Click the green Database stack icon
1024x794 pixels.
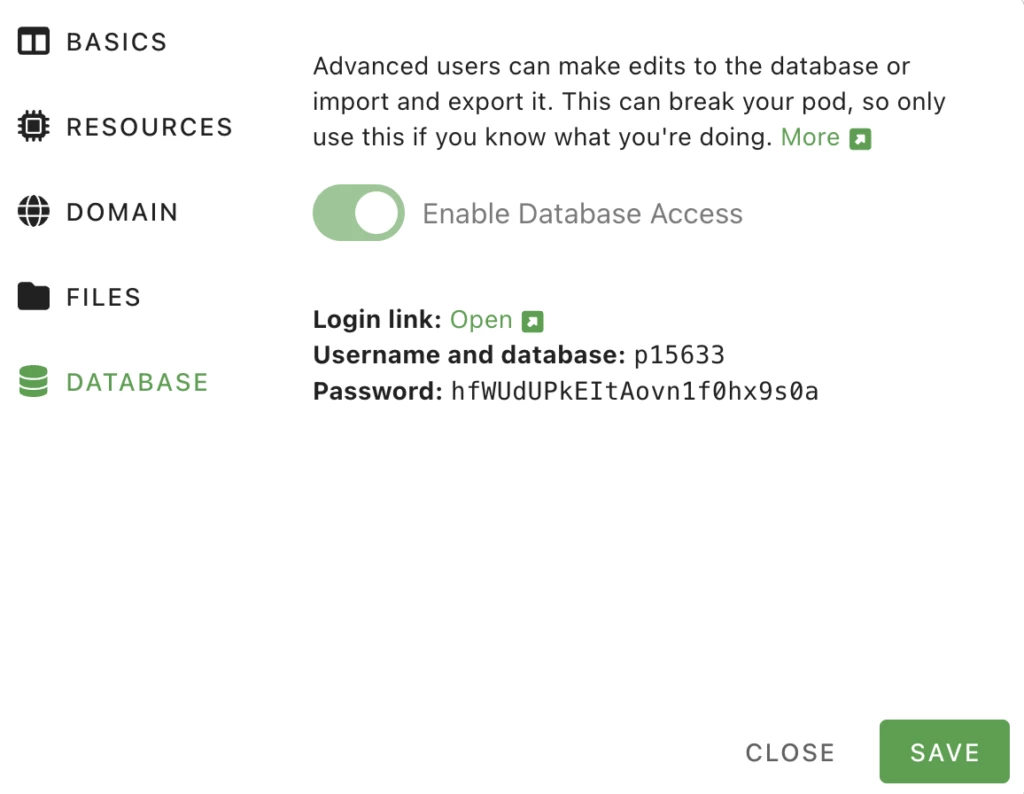[x=34, y=382]
